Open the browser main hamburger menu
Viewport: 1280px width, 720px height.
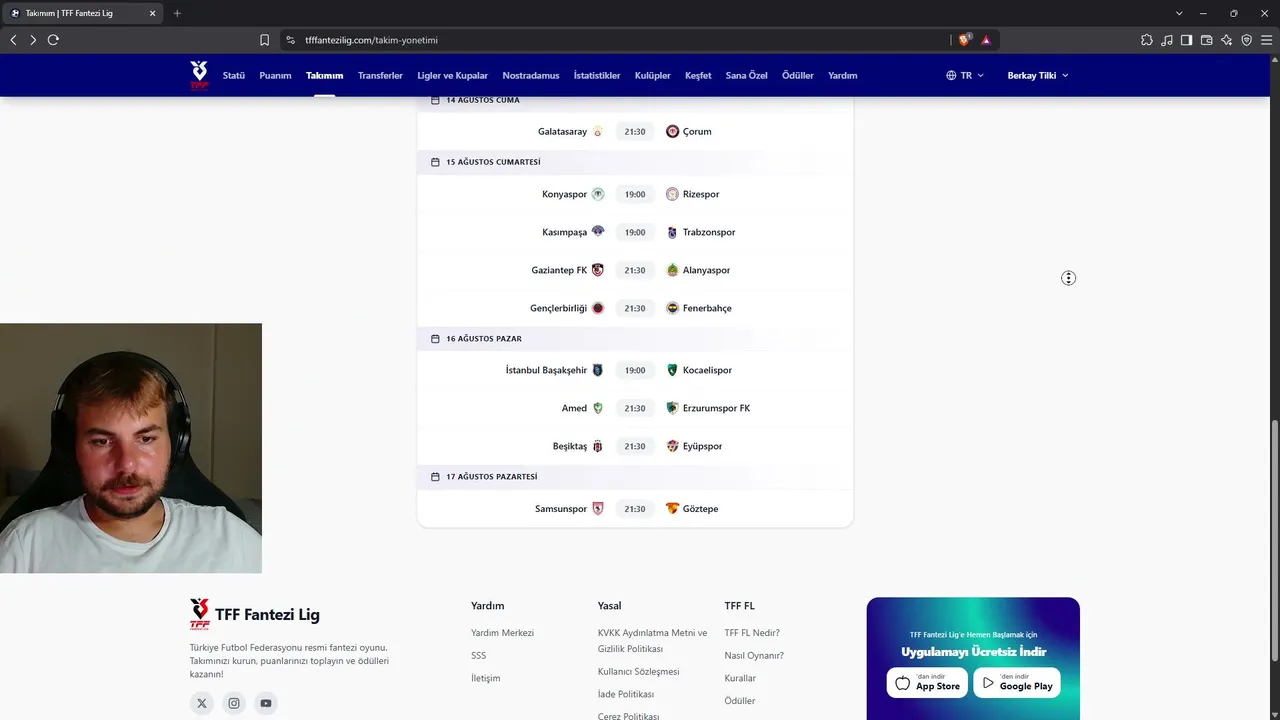coord(1266,40)
